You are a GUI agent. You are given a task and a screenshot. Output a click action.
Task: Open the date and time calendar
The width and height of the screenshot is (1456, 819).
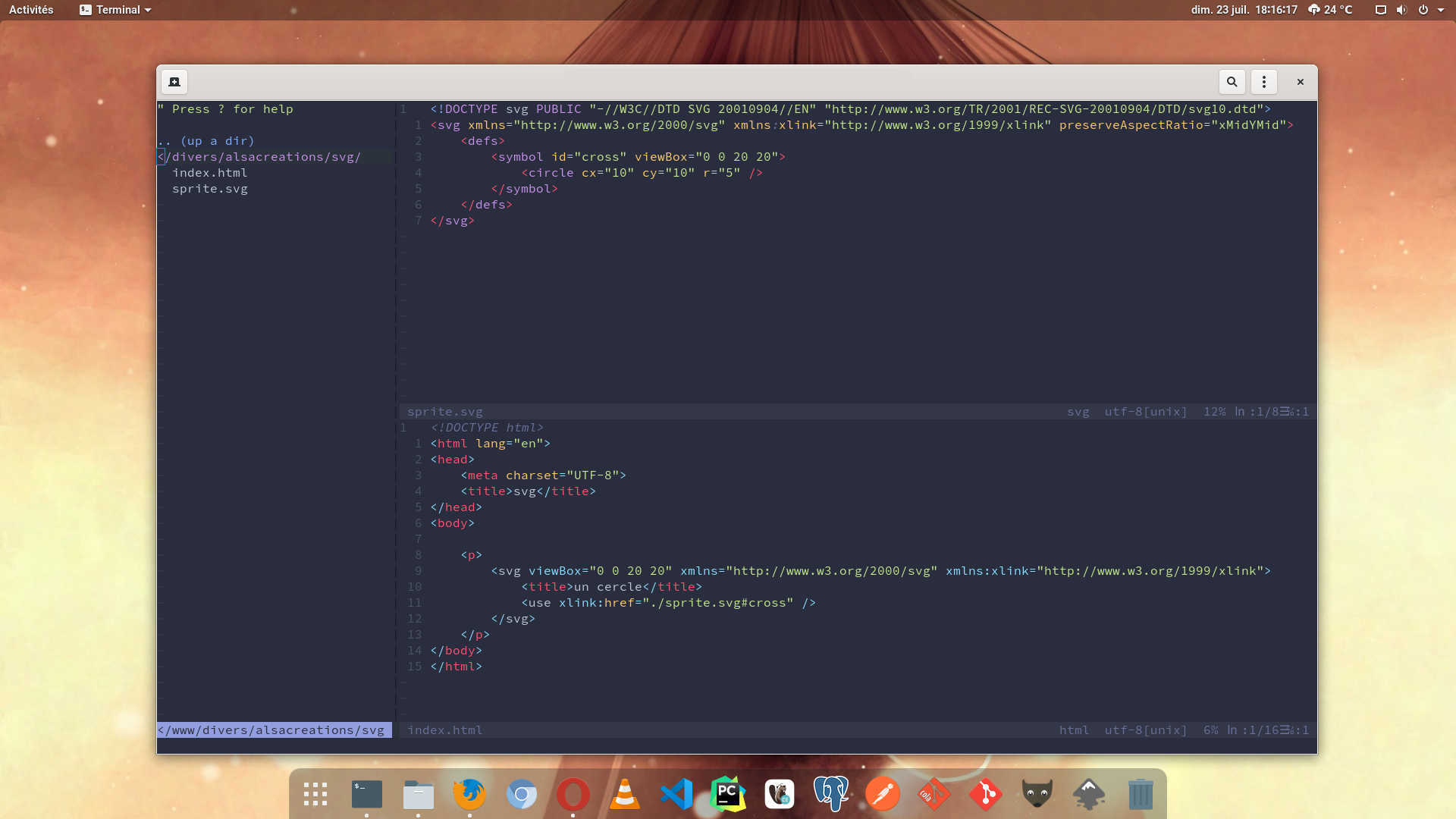click(x=1244, y=10)
